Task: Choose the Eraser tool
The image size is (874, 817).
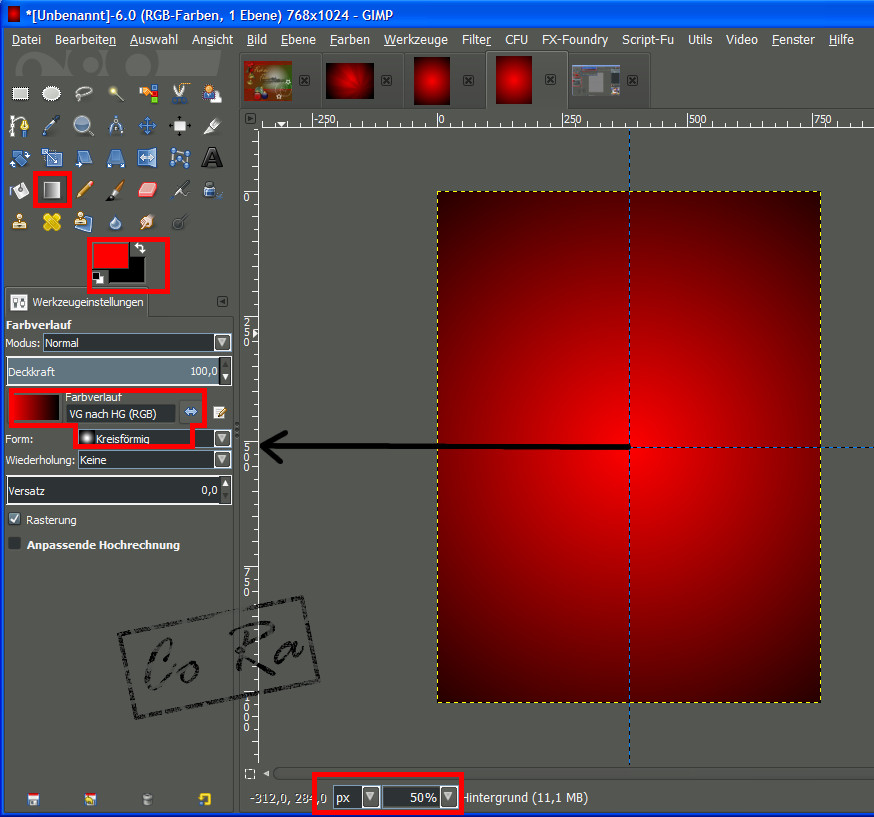Action: [147, 189]
